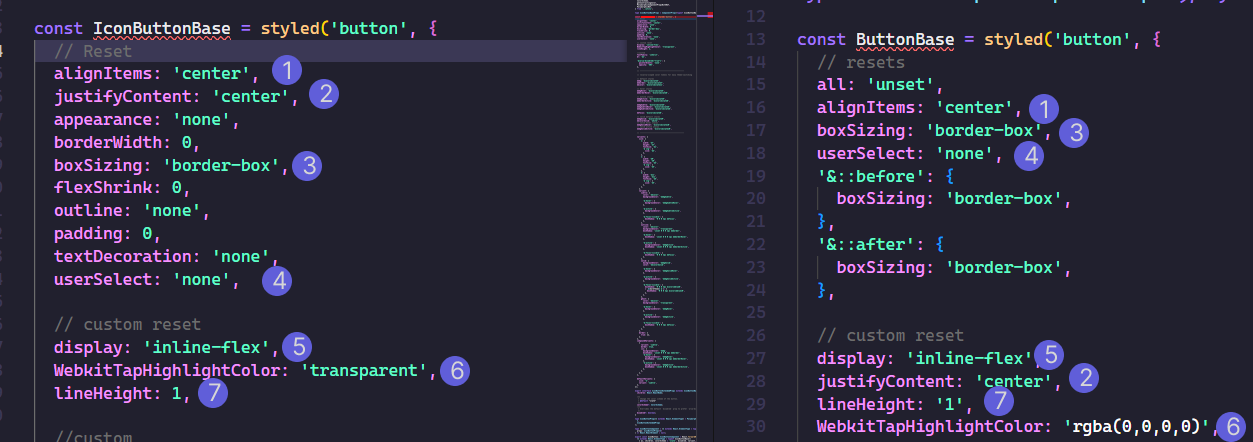
Task: Click boxSizing on line 23 inside '&::after'
Action: [x=881, y=268]
